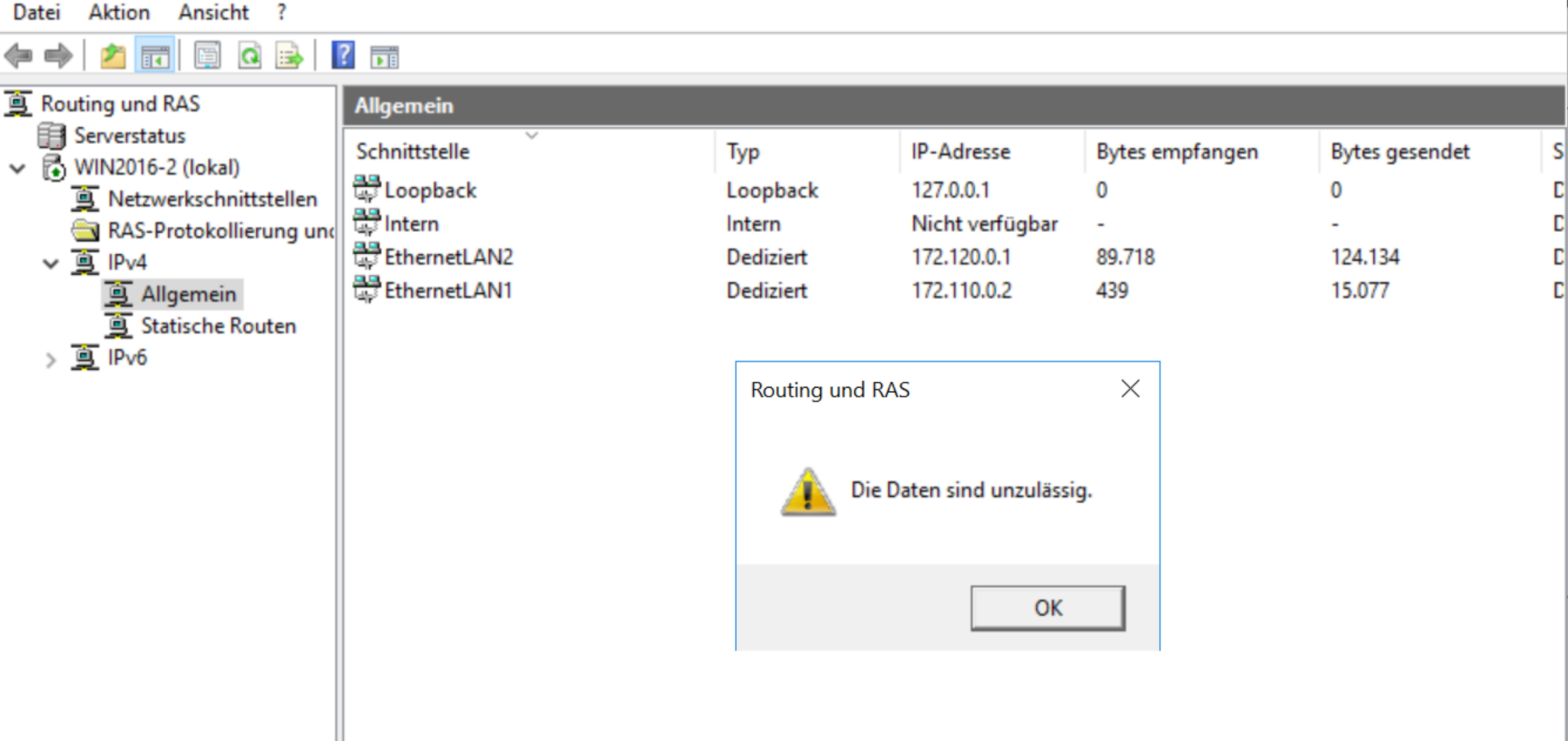Open the Properties toolbar icon

click(207, 56)
